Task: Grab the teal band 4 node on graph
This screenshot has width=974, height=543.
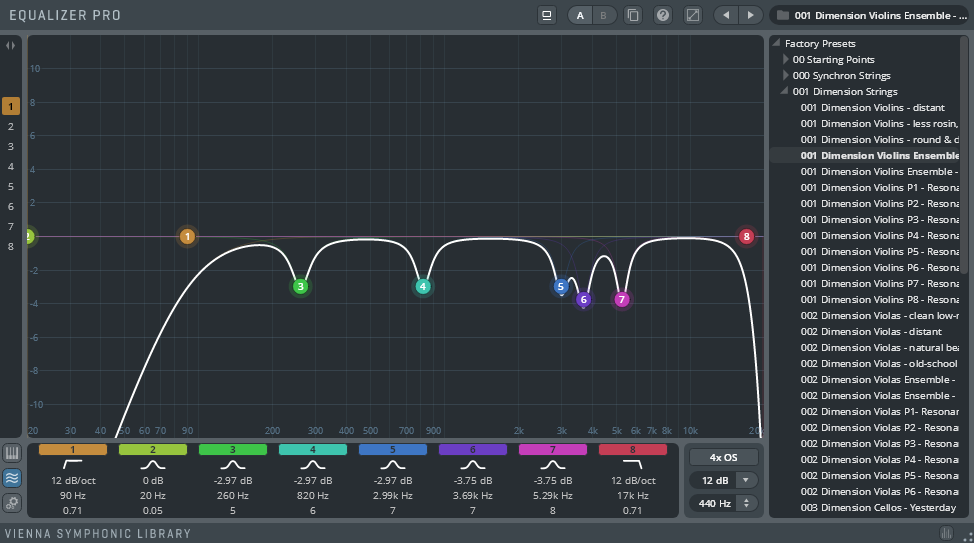Action: pyautogui.click(x=423, y=286)
